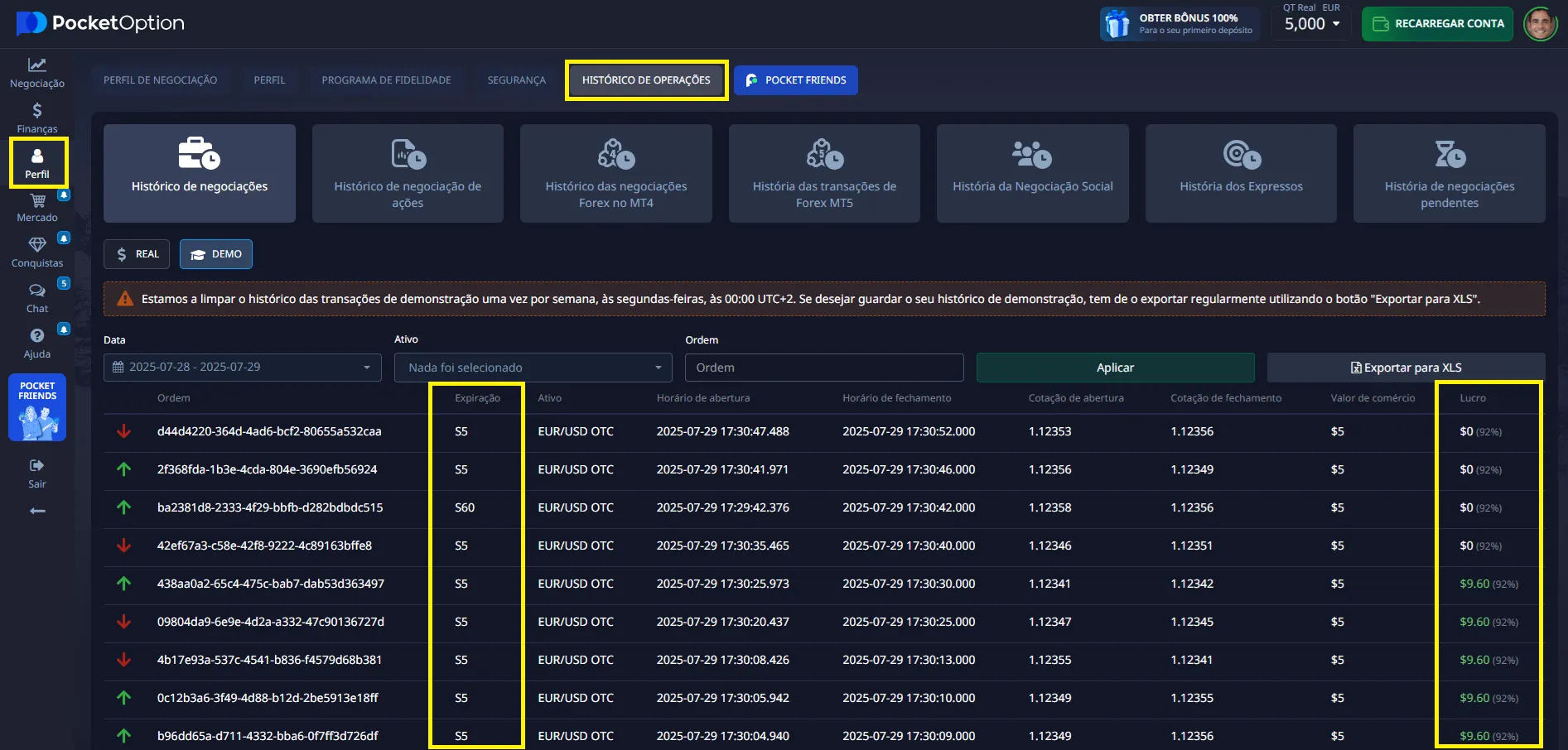Click order 42ef67a3-c58e-42f8-9222-4c89163bffe8

tap(264, 546)
